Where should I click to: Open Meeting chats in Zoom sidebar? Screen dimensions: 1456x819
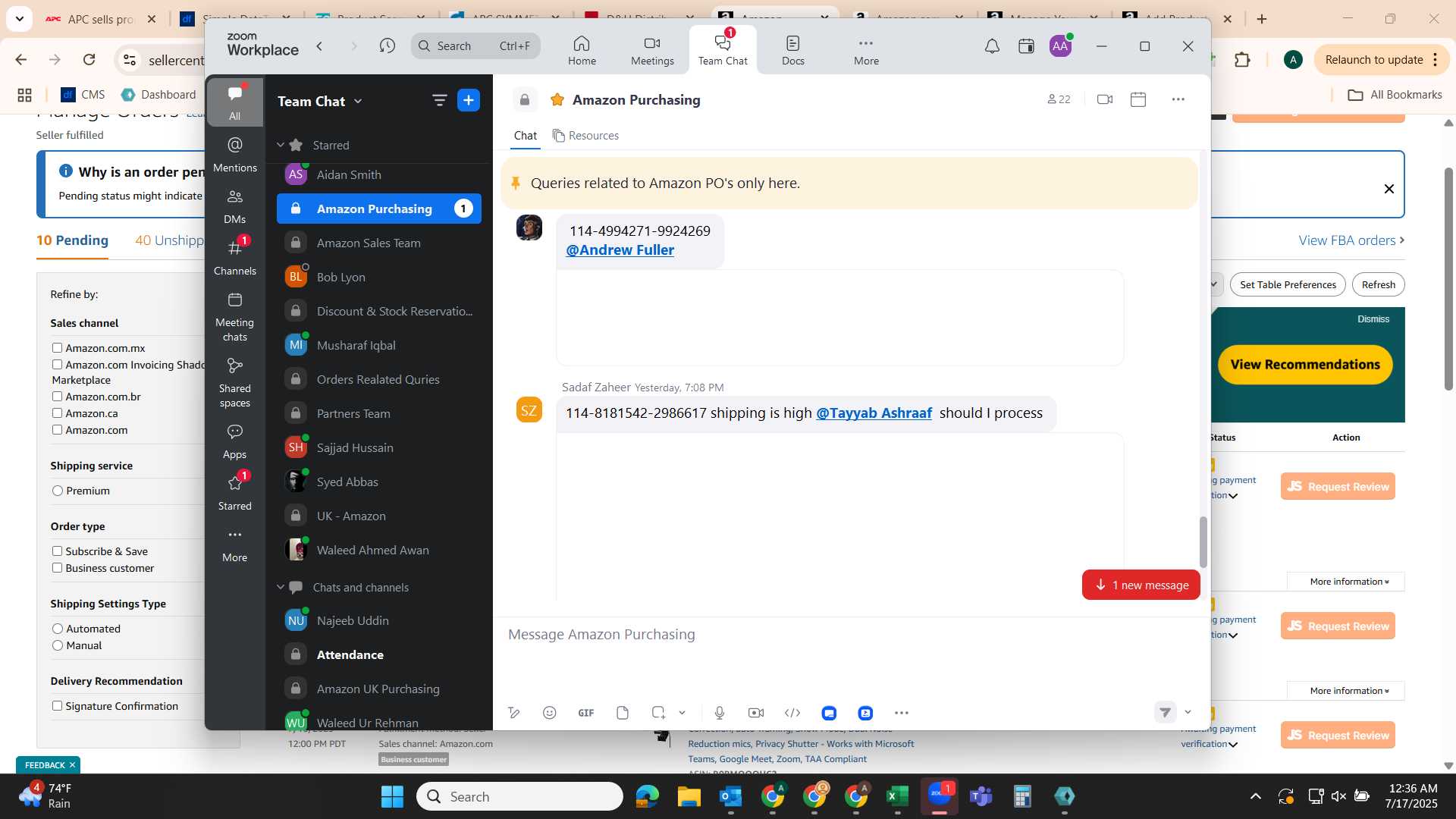[x=234, y=316]
